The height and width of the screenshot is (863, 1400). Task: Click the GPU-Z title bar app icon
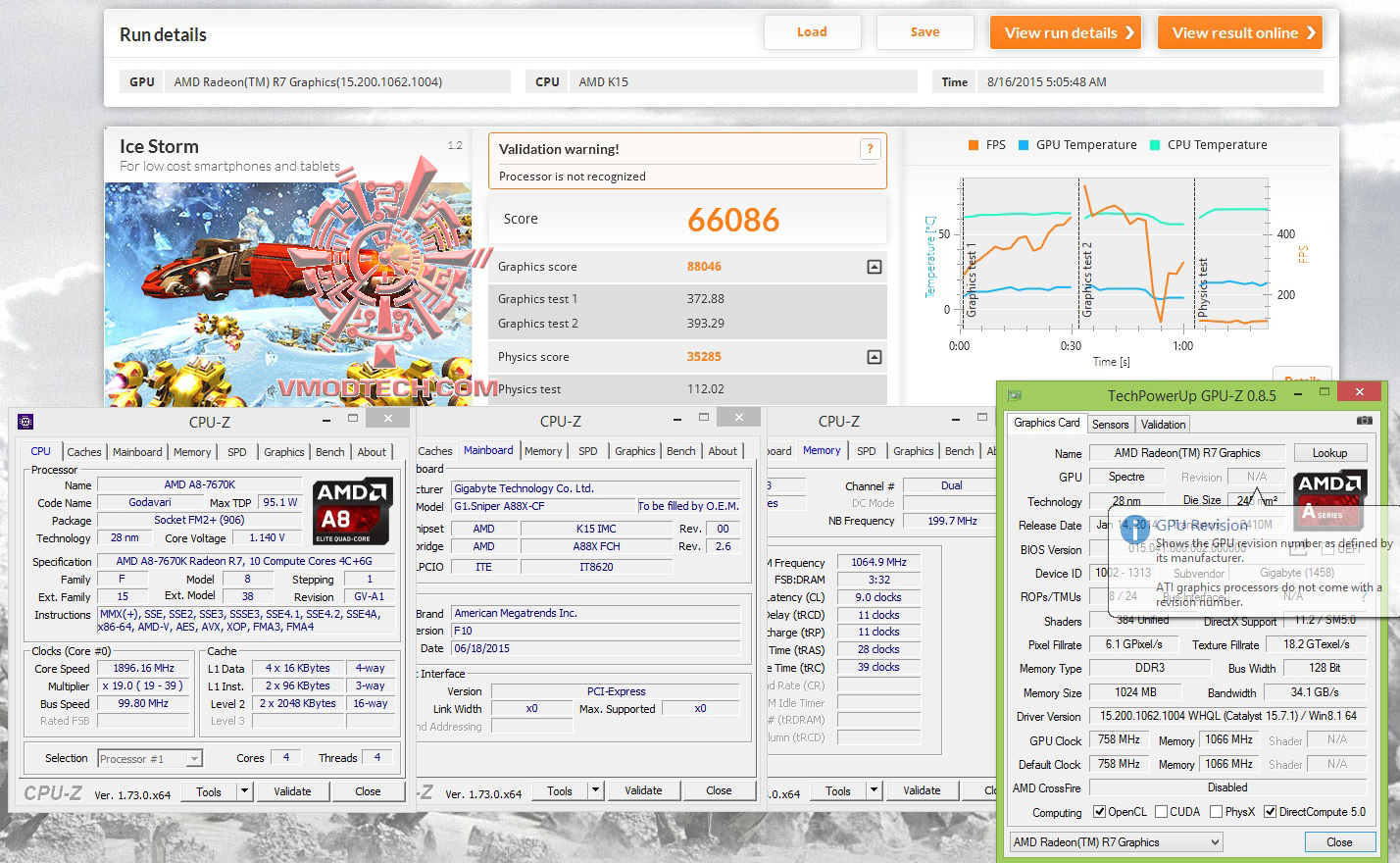[x=1015, y=395]
